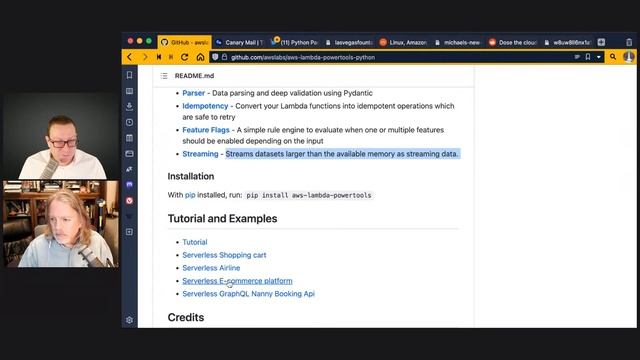
Task: Open the user profile avatar
Action: (629, 57)
